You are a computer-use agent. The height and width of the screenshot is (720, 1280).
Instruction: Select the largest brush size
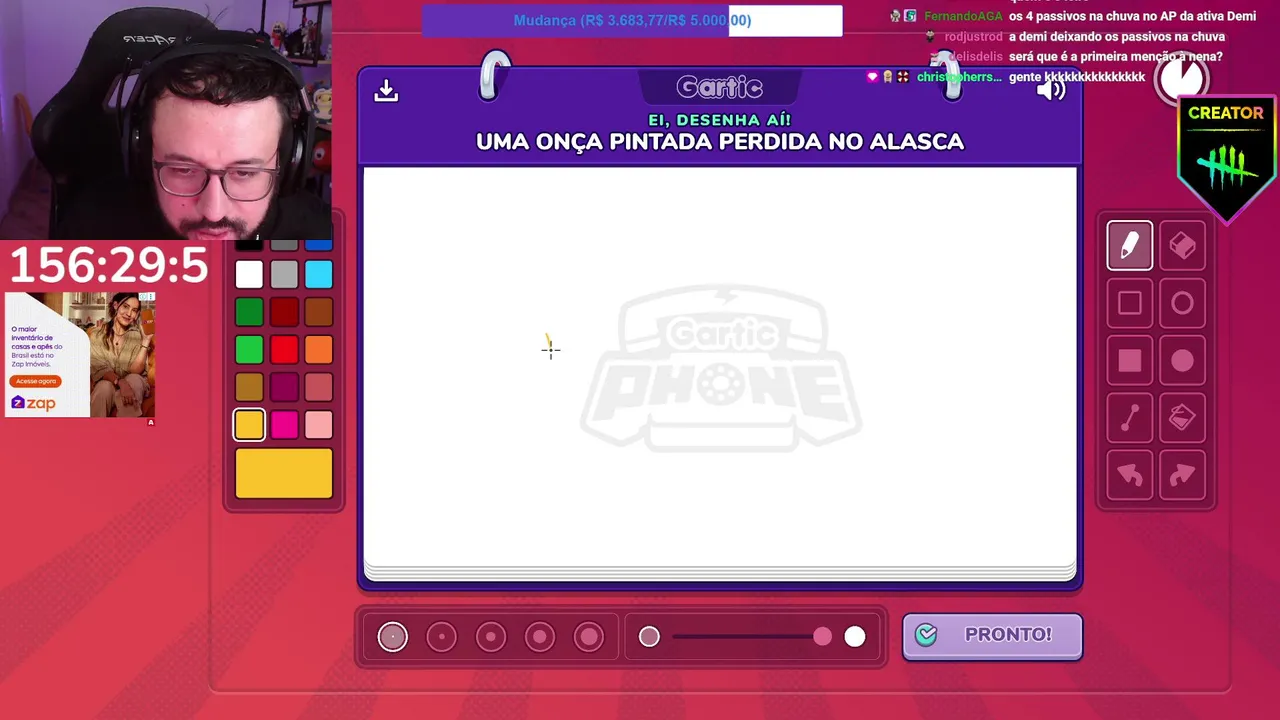point(588,636)
